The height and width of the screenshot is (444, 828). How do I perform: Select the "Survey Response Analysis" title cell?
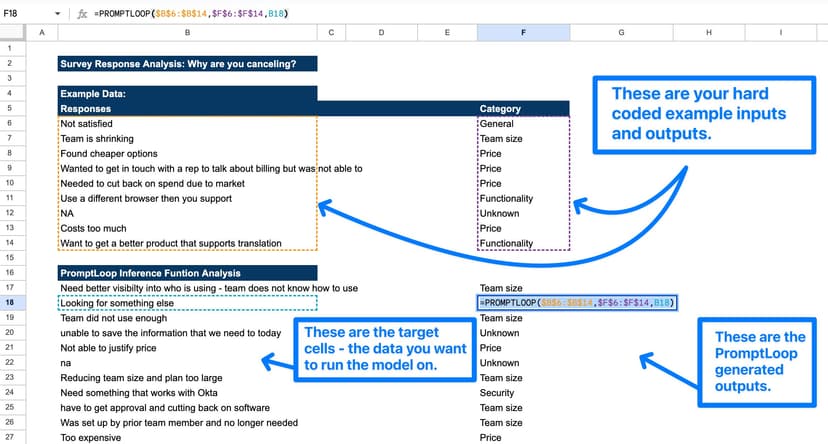(x=187, y=64)
